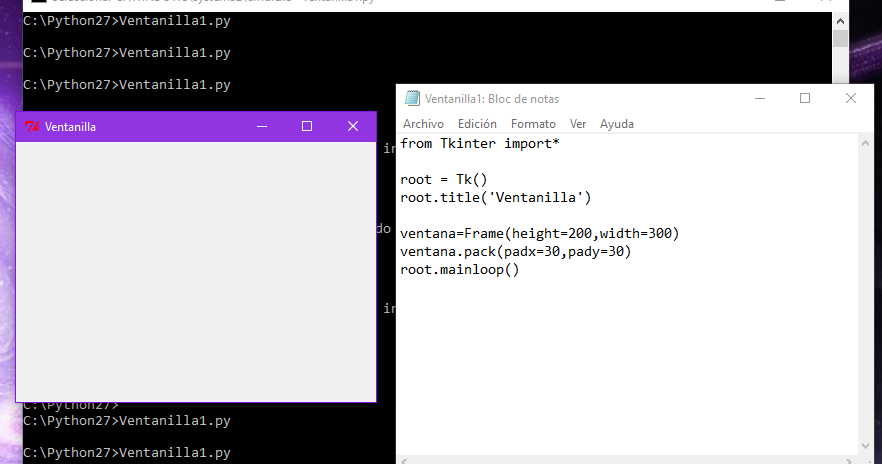Click Notepad vertical scrollbar down arrow
This screenshot has width=882, height=464.
865,446
